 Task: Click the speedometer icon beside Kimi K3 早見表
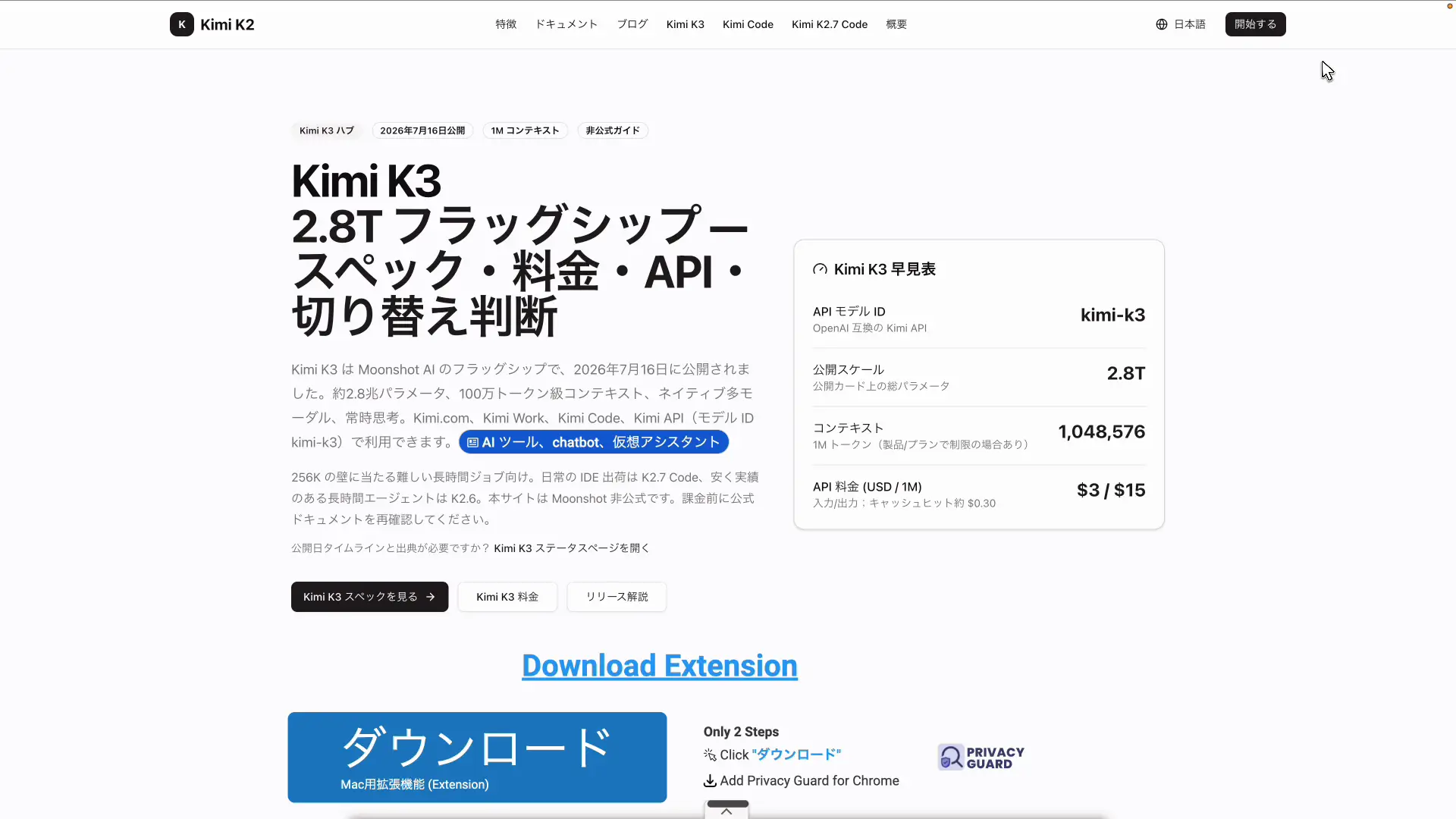pos(820,269)
